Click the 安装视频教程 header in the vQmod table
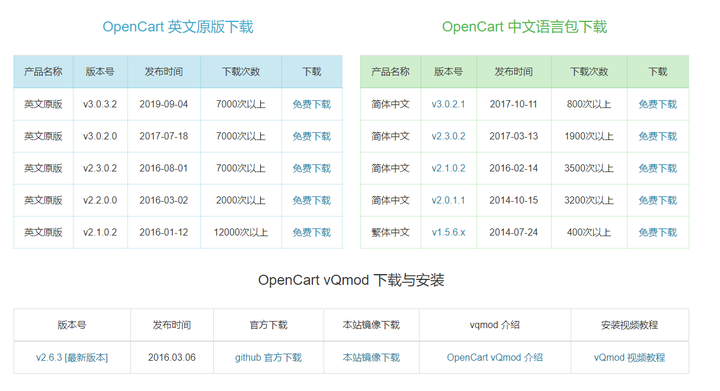Viewport: 720px width, 391px height. 629,325
